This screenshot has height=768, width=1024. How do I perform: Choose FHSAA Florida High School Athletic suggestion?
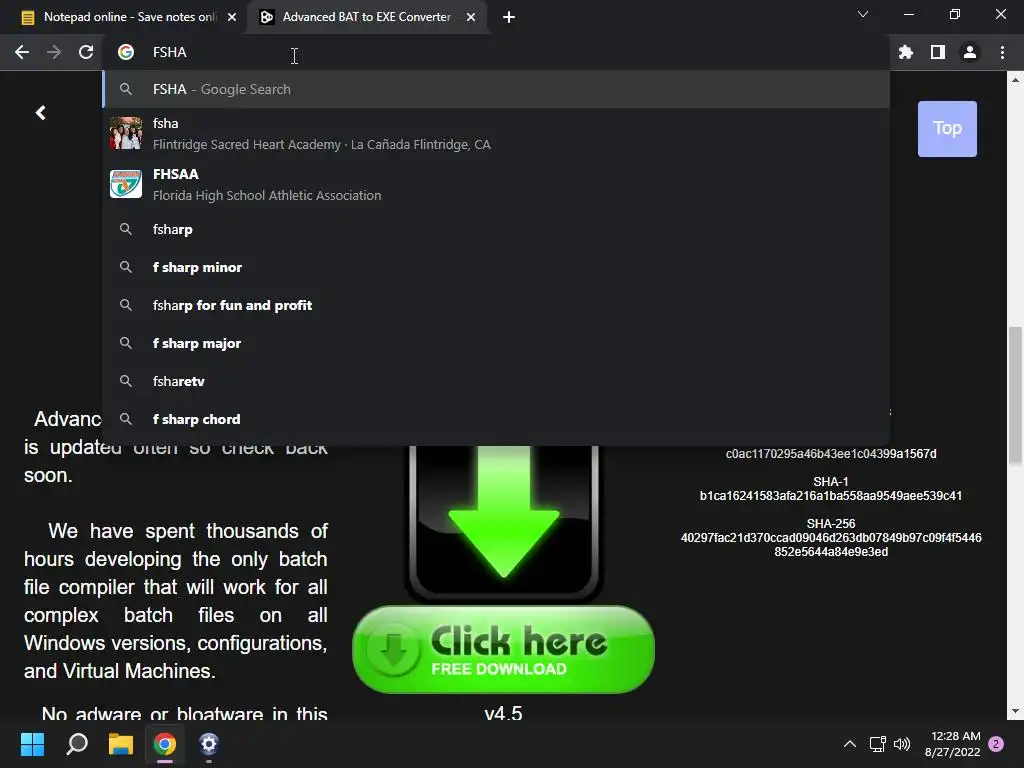coord(496,184)
